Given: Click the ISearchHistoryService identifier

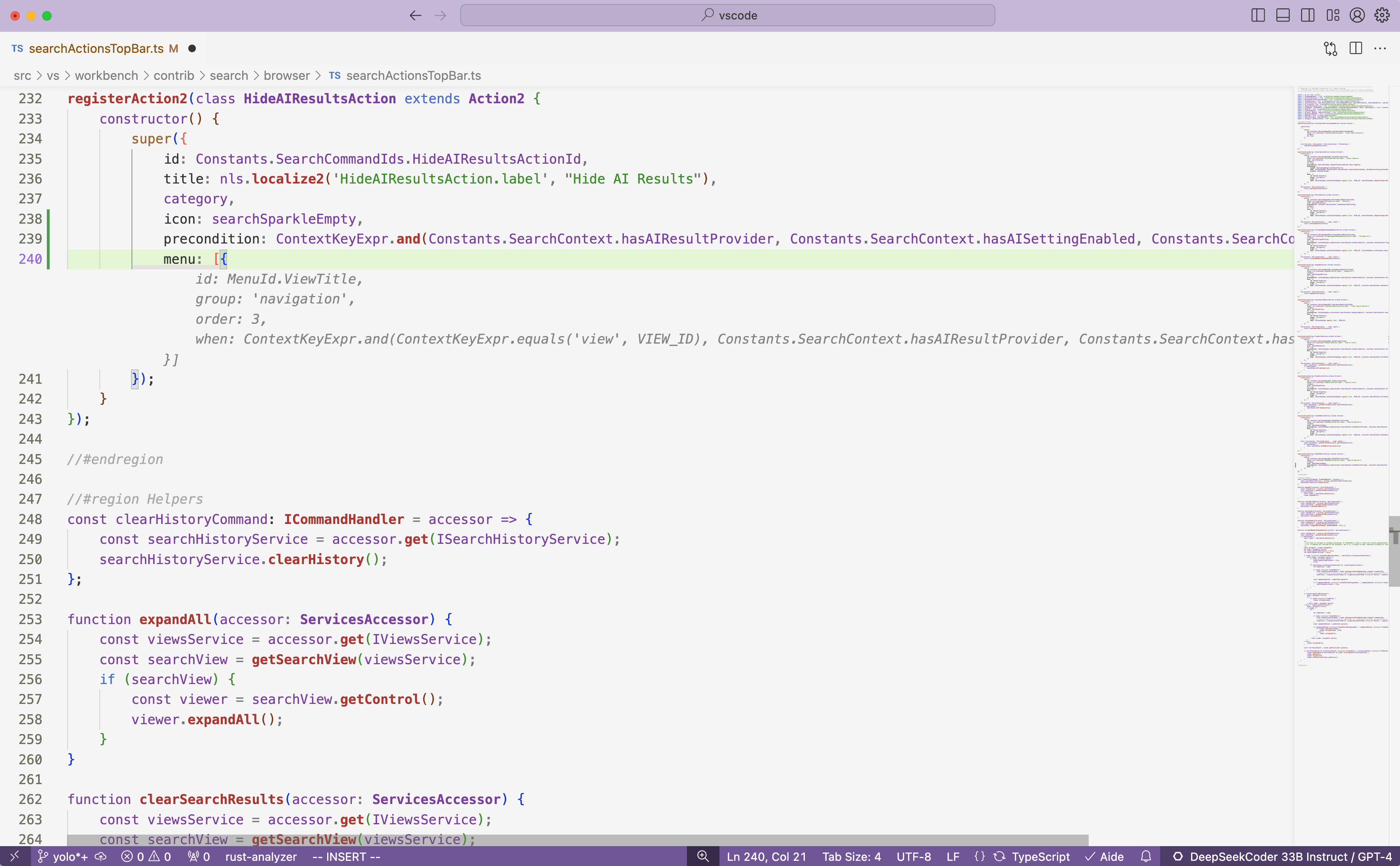Looking at the screenshot, I should (521, 539).
